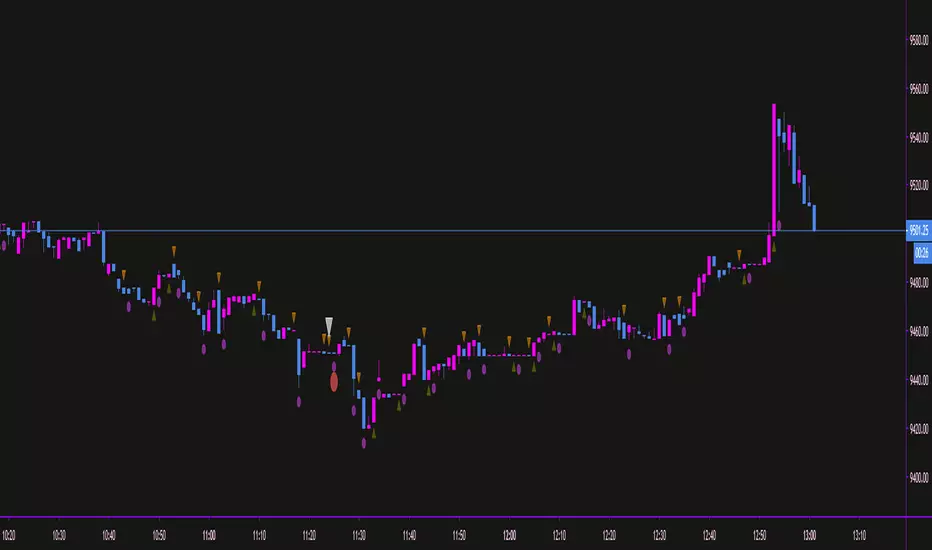Click the 9540.00 price axis label

[918, 137]
